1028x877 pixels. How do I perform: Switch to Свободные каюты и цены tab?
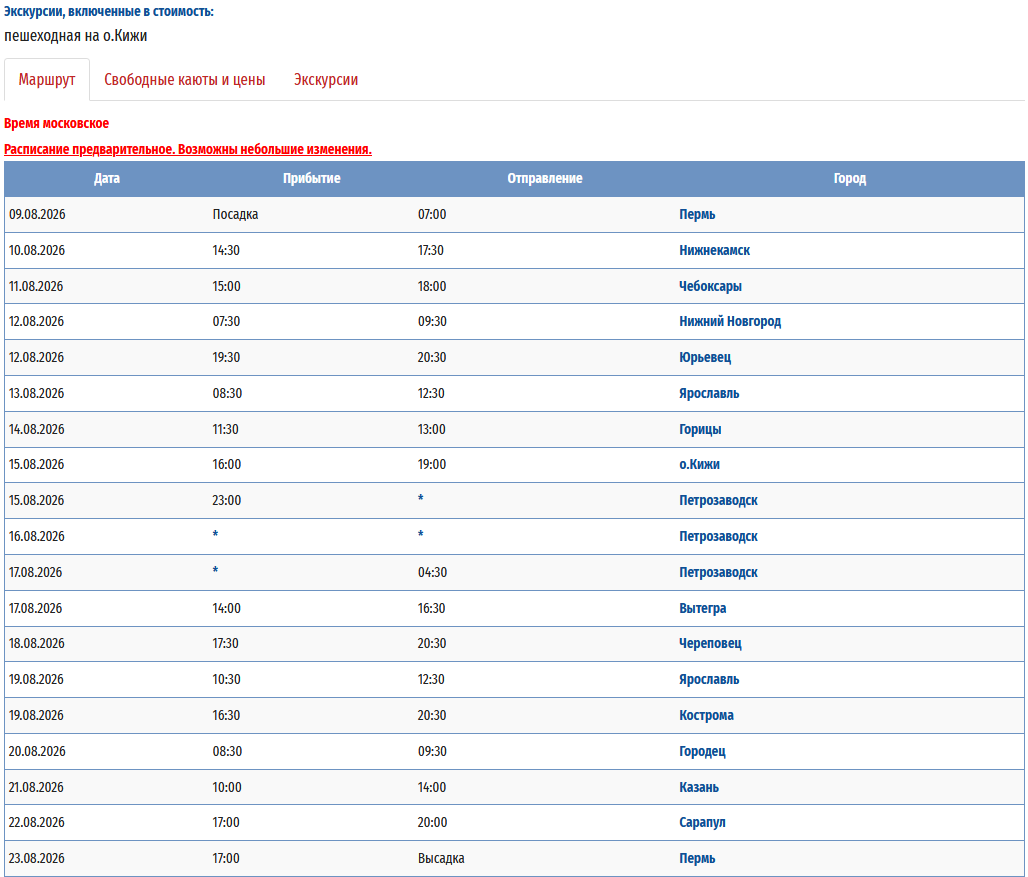[x=185, y=80]
